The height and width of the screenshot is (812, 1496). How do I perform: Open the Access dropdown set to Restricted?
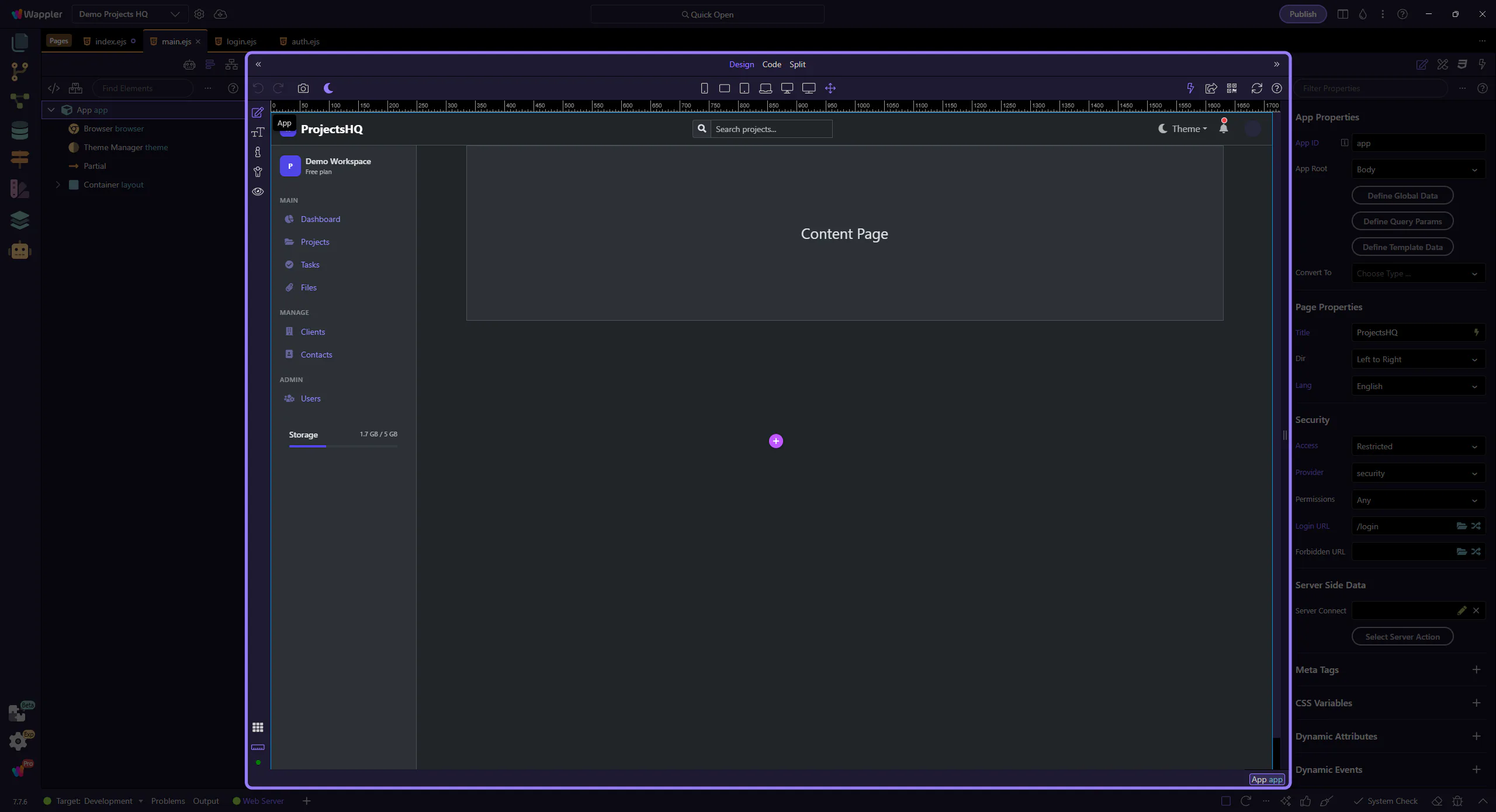point(1418,446)
